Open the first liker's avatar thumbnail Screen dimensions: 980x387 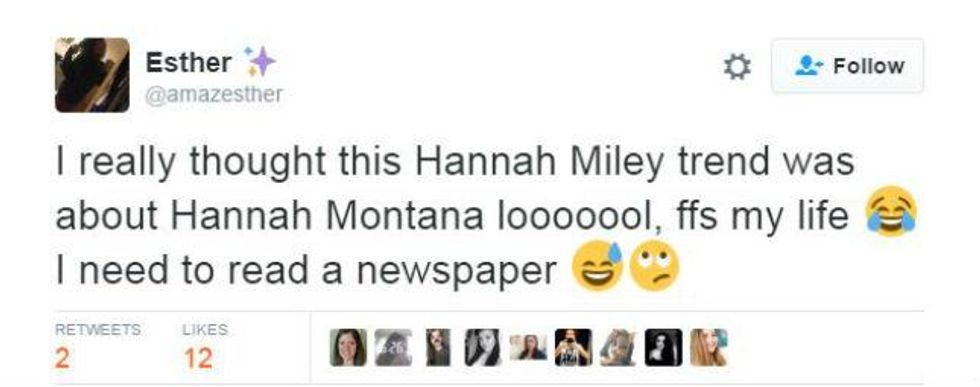click(x=348, y=347)
